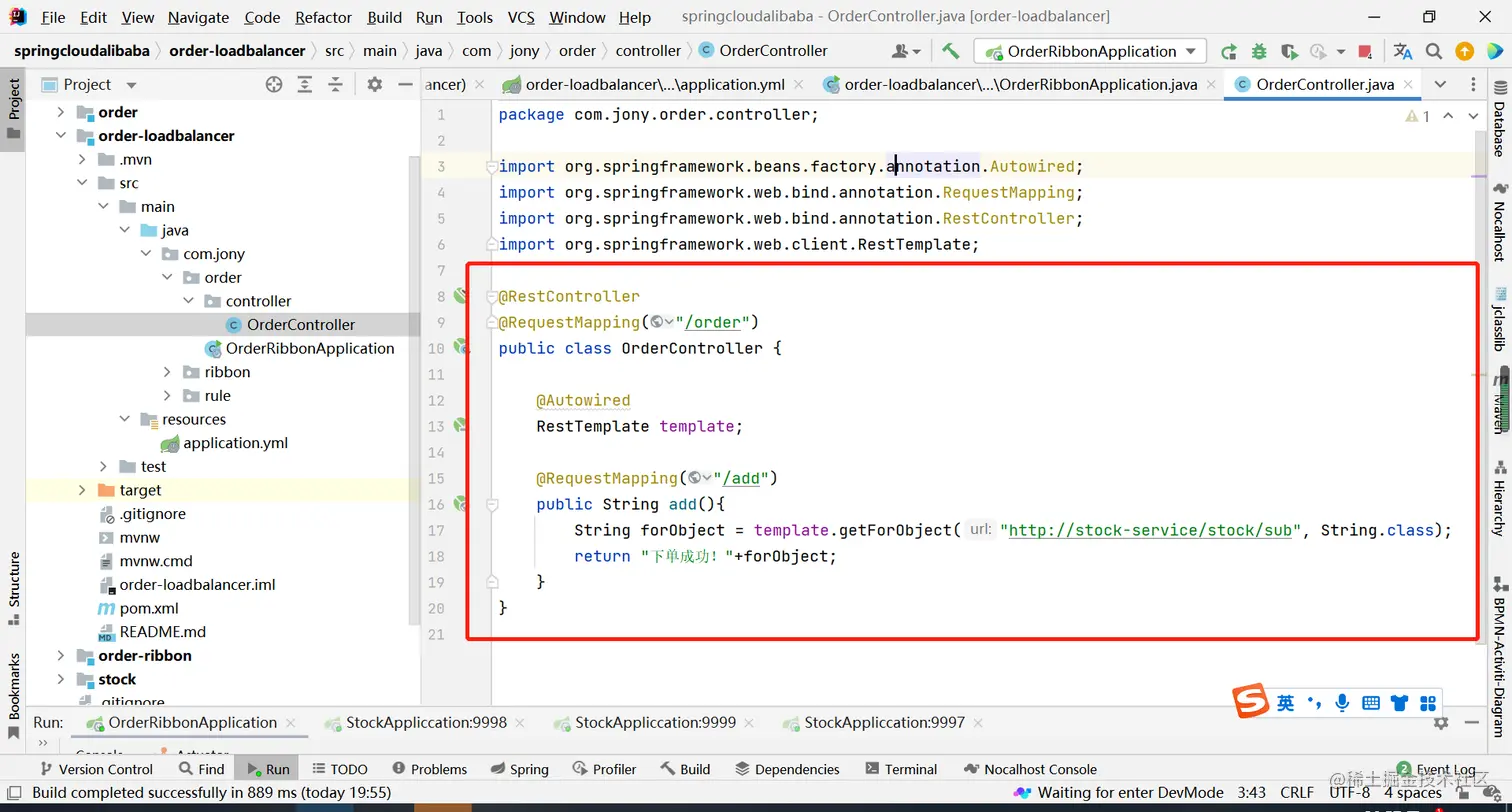Fold the import block on line 3

(491, 166)
